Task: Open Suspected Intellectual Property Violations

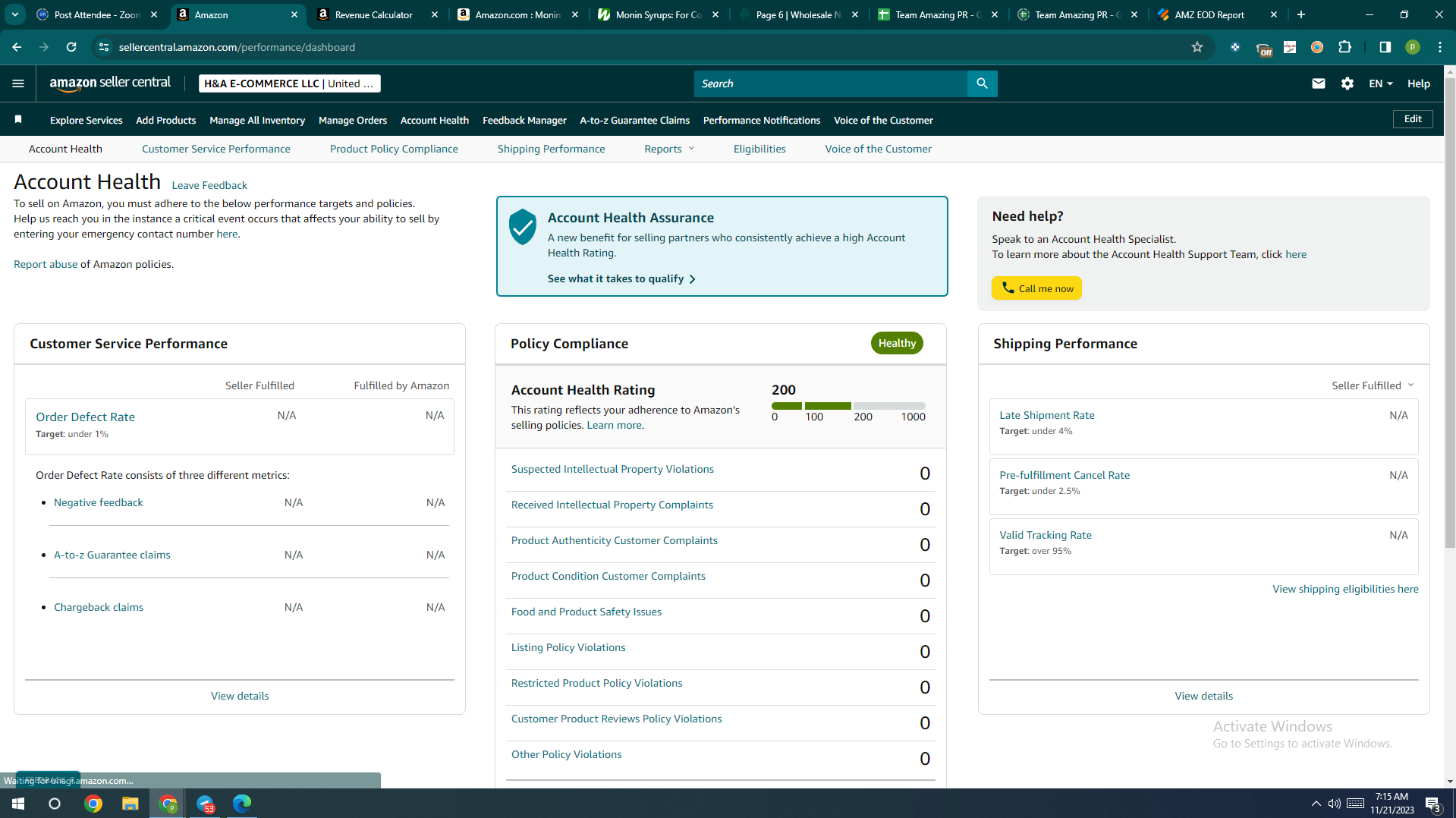Action: point(612,469)
